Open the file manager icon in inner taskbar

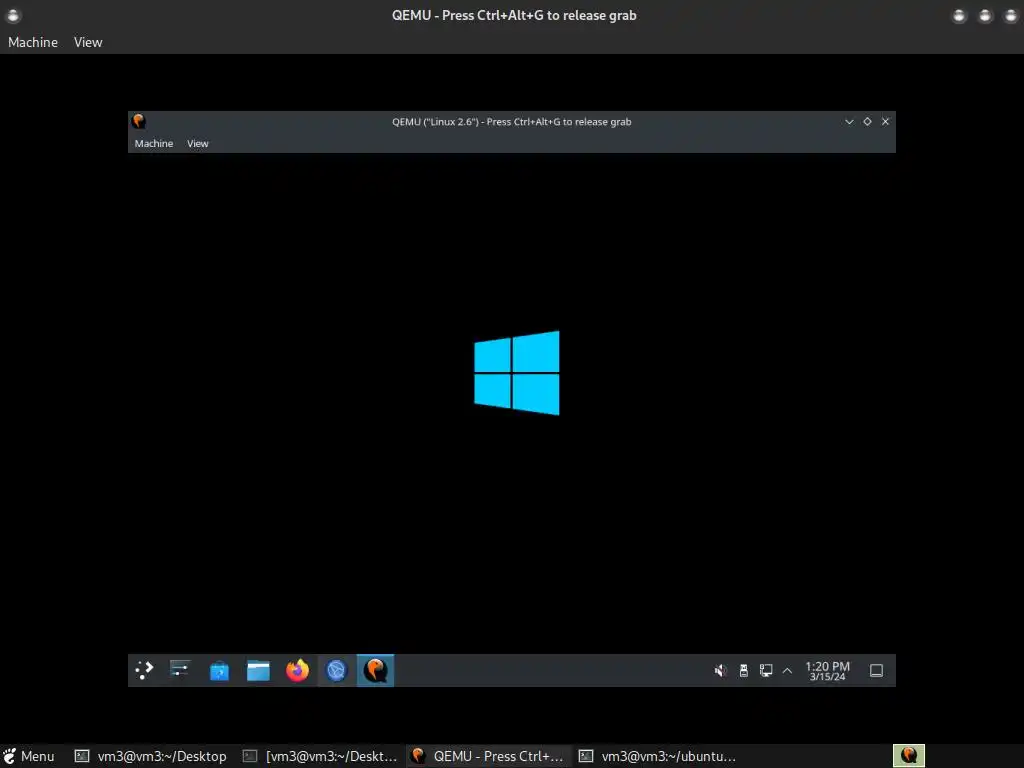coord(258,671)
